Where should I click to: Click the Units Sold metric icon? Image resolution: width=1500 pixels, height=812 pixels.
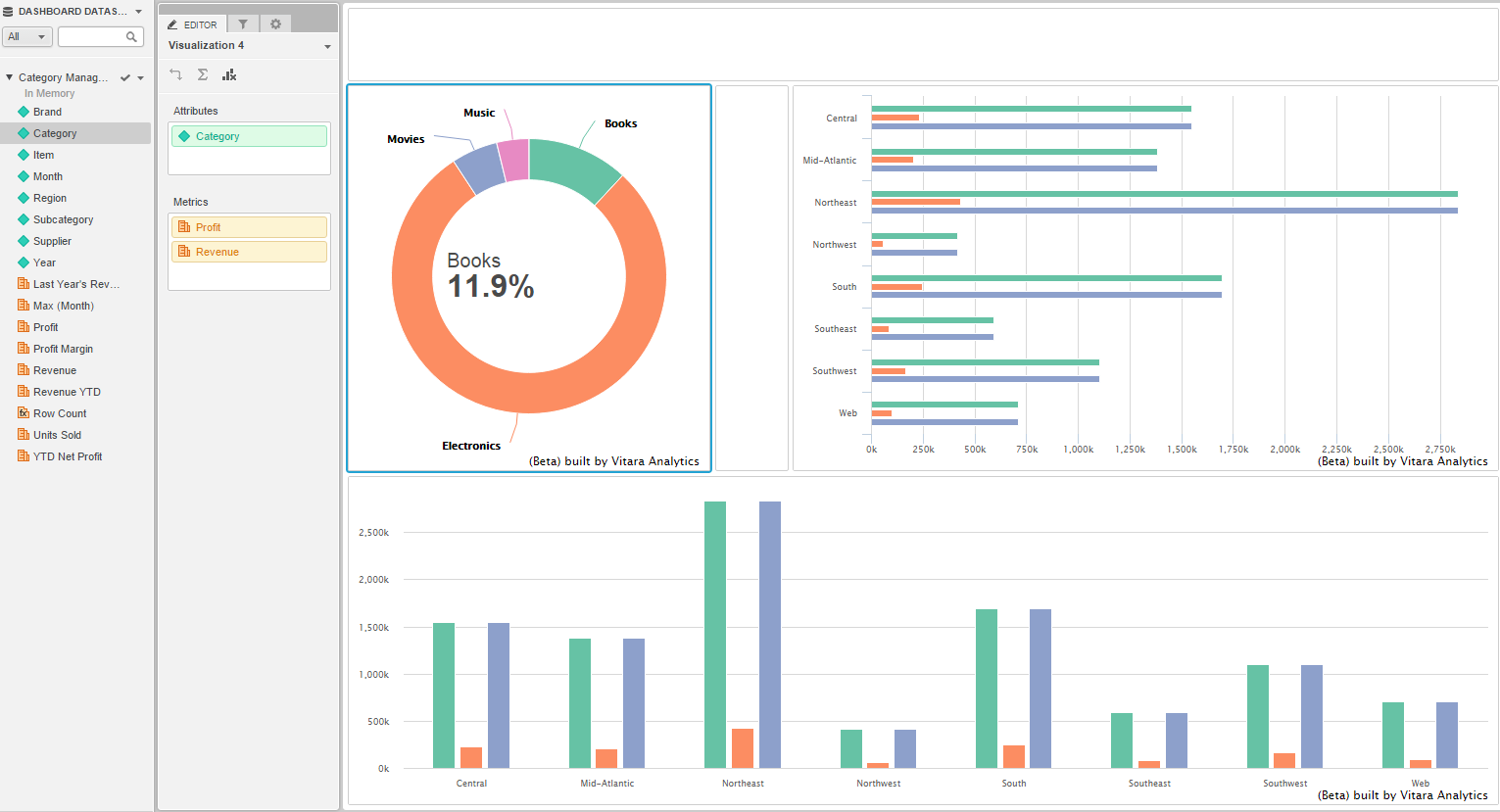click(x=24, y=435)
